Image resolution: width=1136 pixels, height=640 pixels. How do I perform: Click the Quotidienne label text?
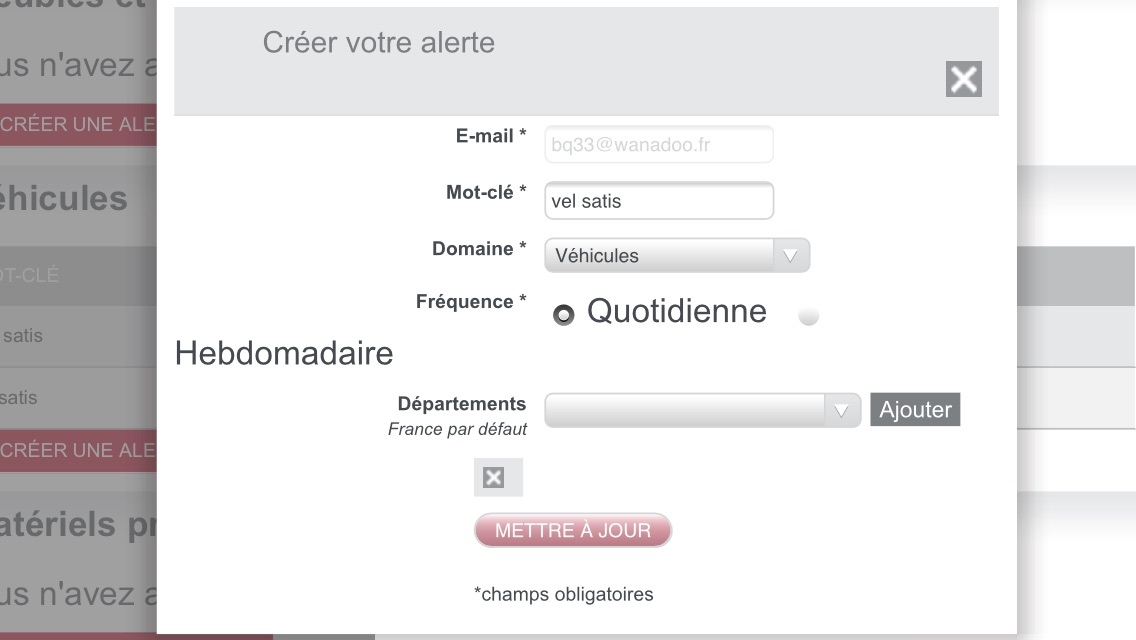click(x=676, y=312)
